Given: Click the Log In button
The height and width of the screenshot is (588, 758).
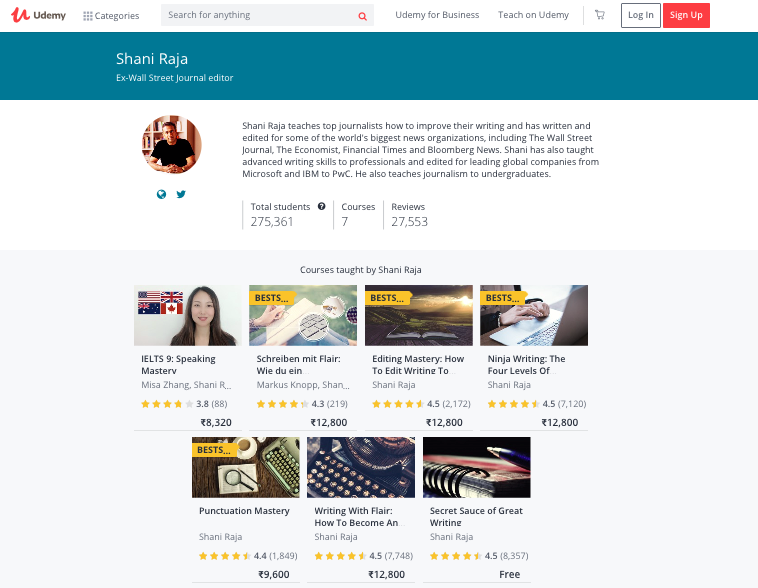Looking at the screenshot, I should (641, 15).
